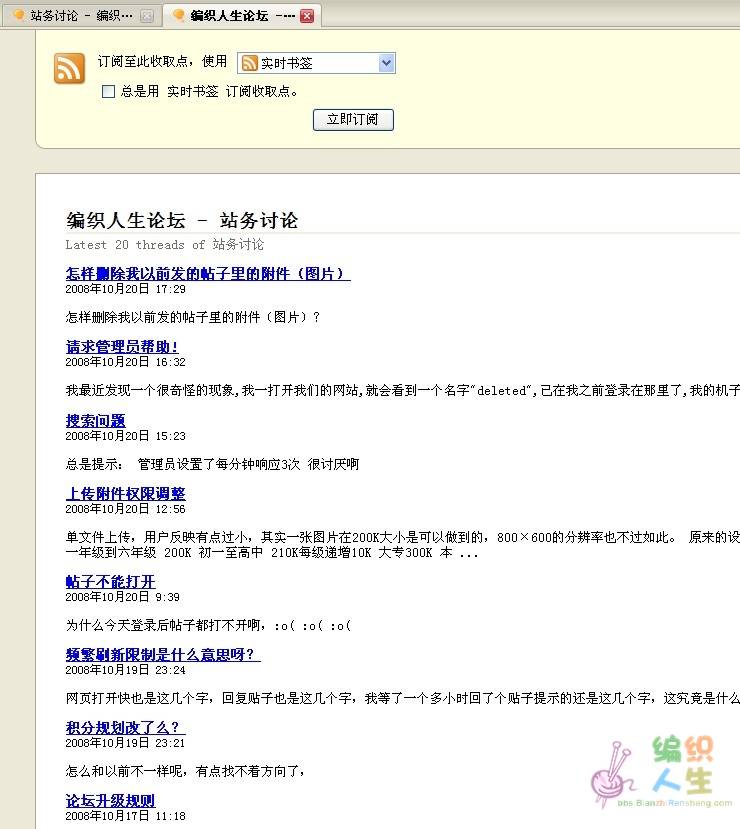Close the 站务讨论 tab with the gray X

pyautogui.click(x=147, y=16)
